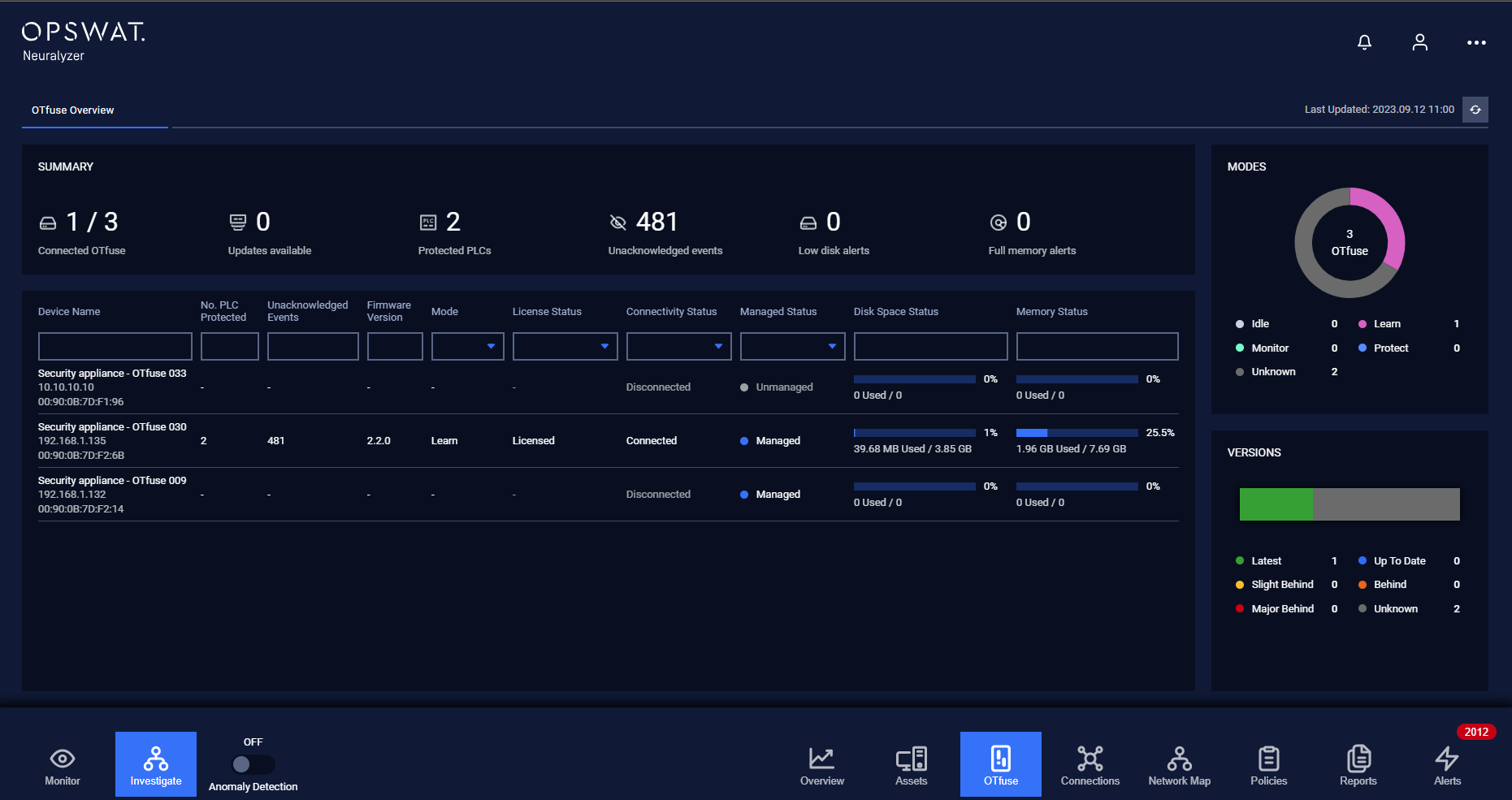Go to the Connections page
Screen dimensions: 1512x800
pyautogui.click(x=1090, y=764)
